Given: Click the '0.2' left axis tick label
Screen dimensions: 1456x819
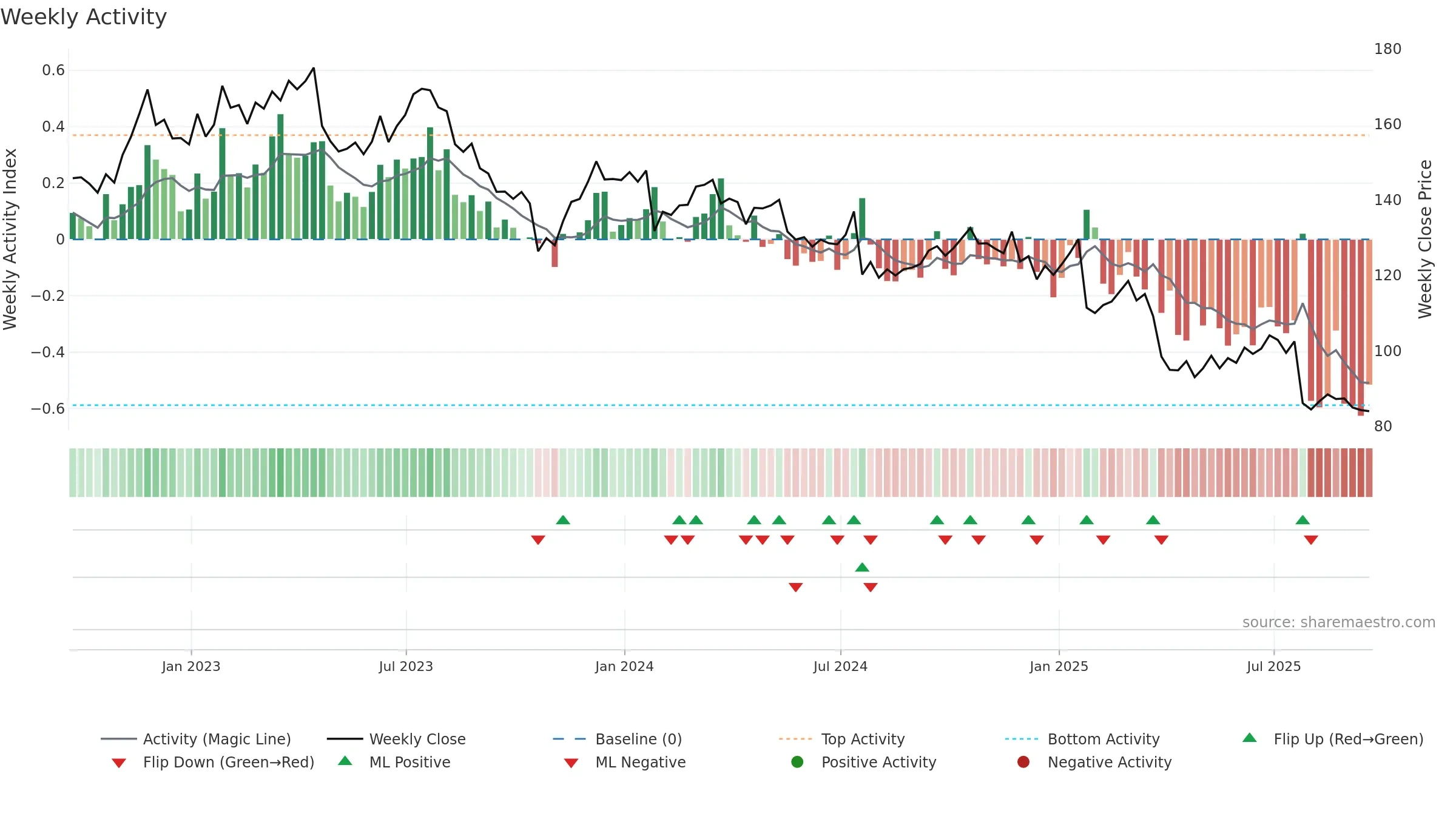Looking at the screenshot, I should (x=53, y=183).
